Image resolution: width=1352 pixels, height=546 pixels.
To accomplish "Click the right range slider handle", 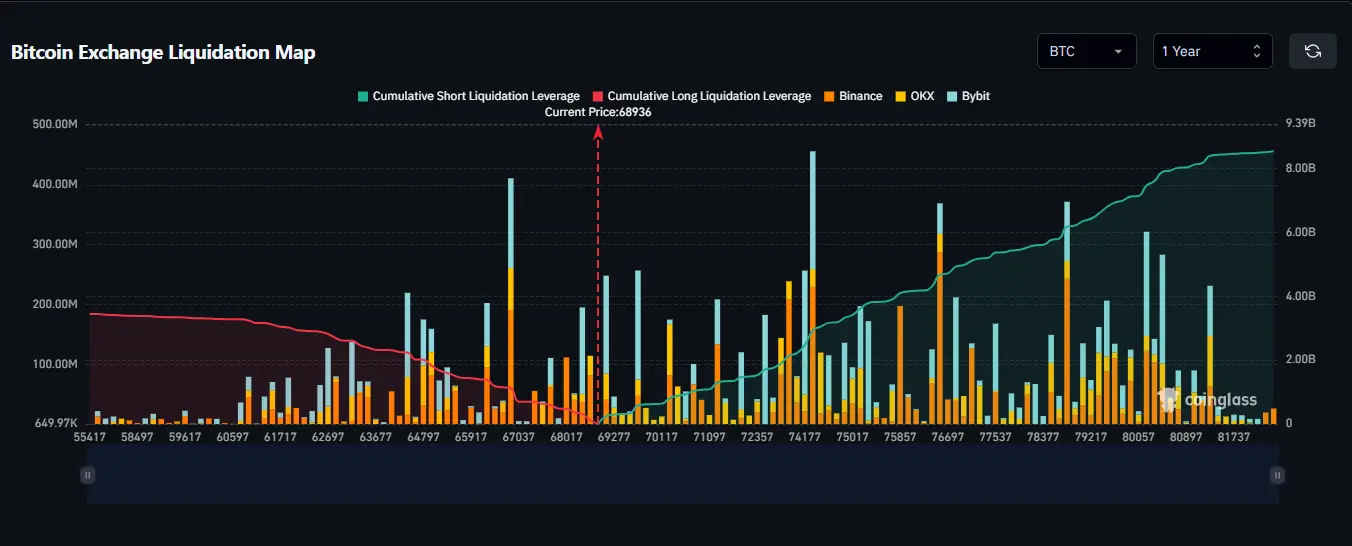I will (1277, 476).
